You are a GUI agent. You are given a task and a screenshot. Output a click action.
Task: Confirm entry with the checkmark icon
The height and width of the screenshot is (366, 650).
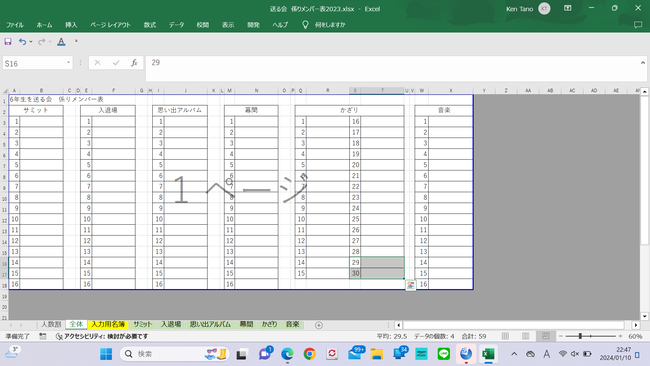pyautogui.click(x=116, y=63)
